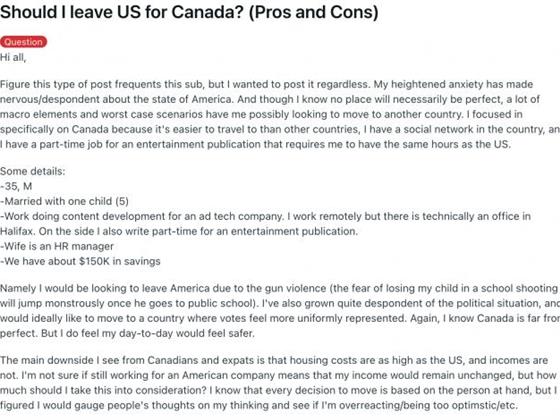This screenshot has height=420, width=560.
Task: Click the phrase 'overreacting/being too optimstic/etc.'
Action: [x=428, y=405]
